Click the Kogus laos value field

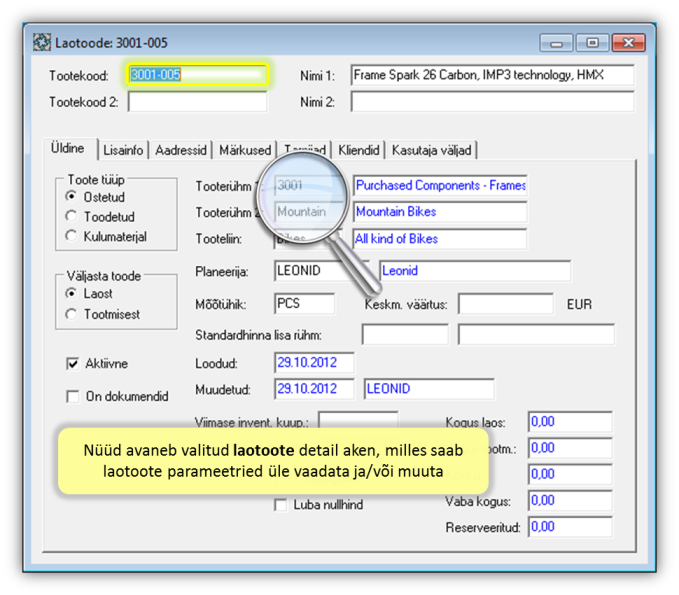tap(570, 422)
